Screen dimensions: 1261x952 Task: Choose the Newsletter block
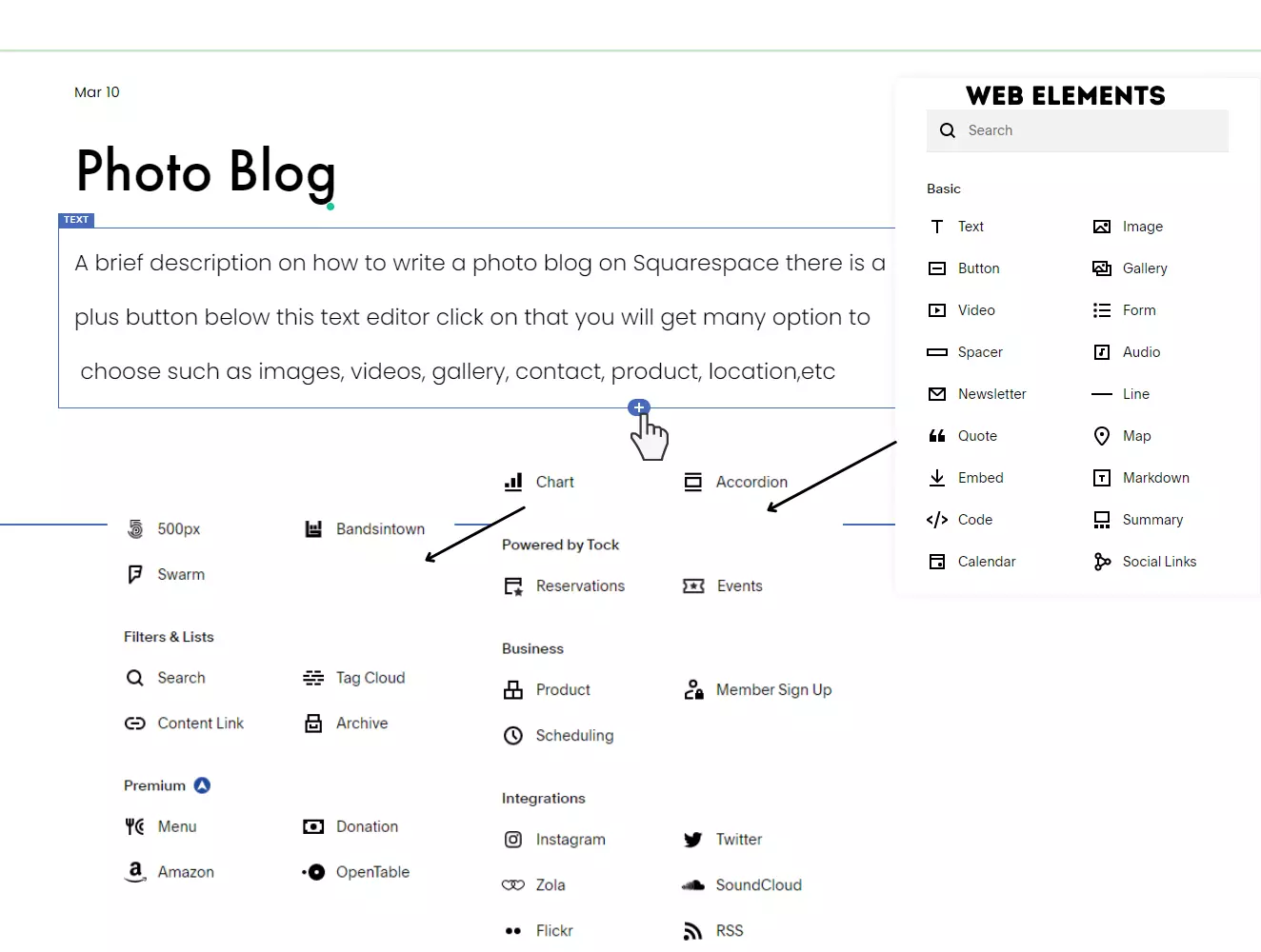977,394
